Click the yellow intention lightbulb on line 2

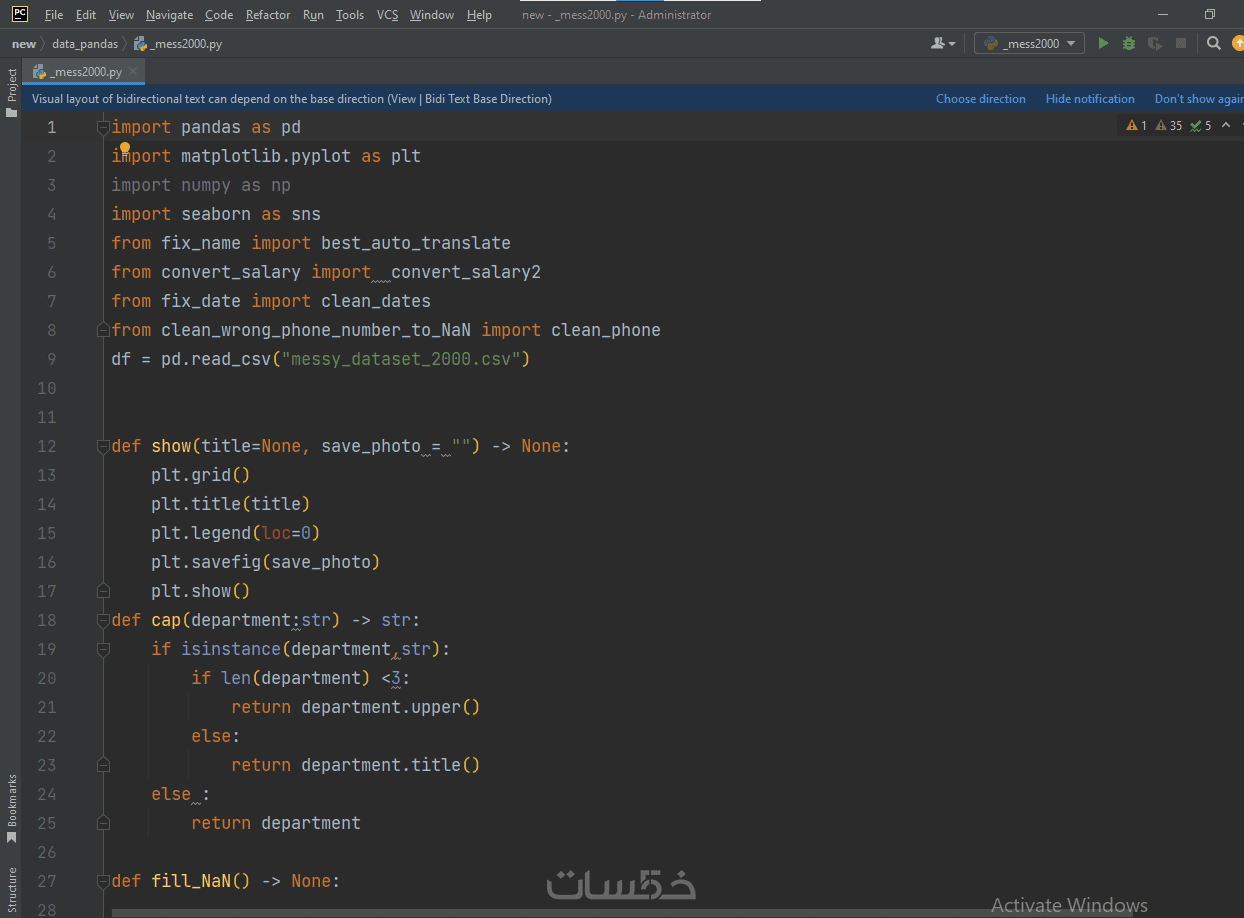[125, 148]
